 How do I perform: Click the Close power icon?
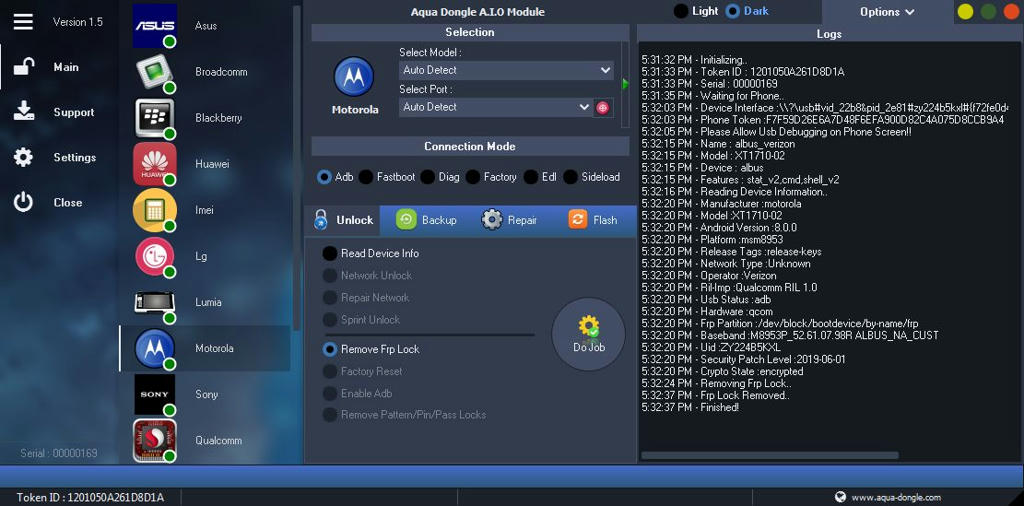click(23, 202)
